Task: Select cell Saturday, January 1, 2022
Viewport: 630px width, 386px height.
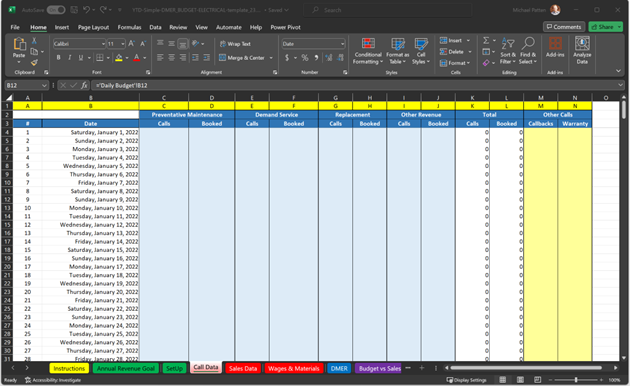Action: (x=91, y=132)
